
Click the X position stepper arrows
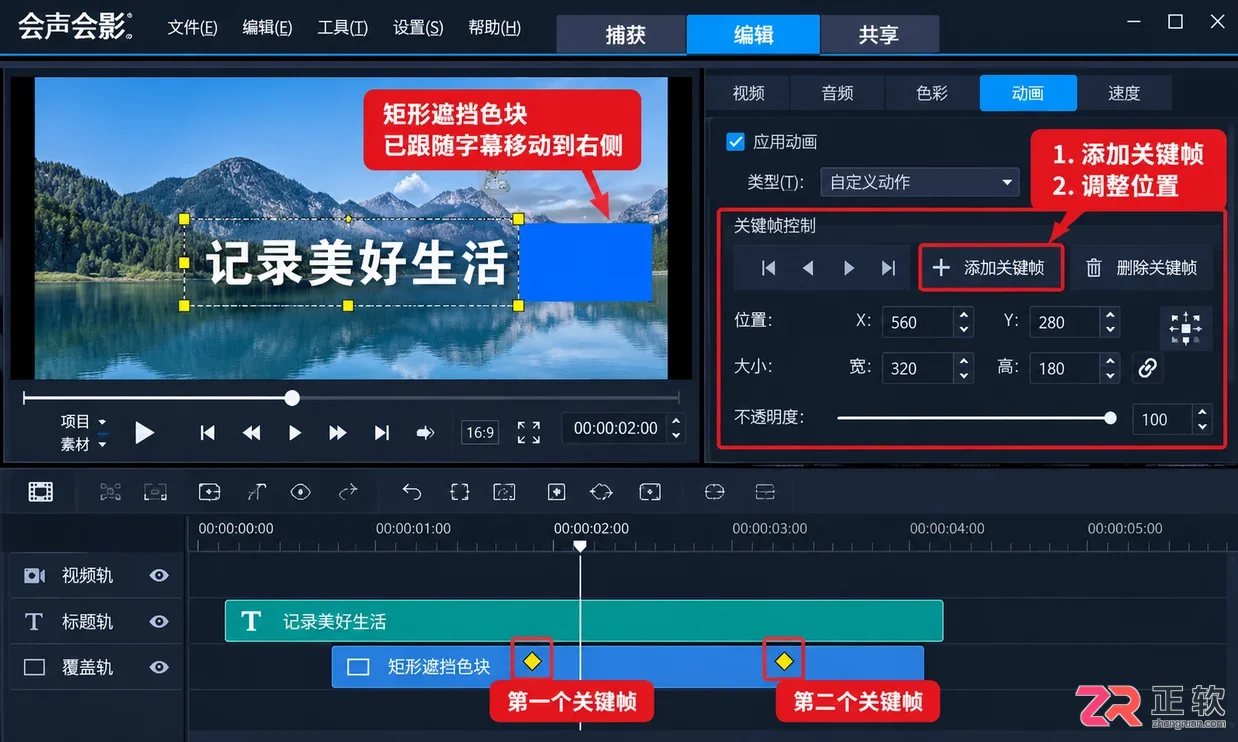(x=963, y=322)
